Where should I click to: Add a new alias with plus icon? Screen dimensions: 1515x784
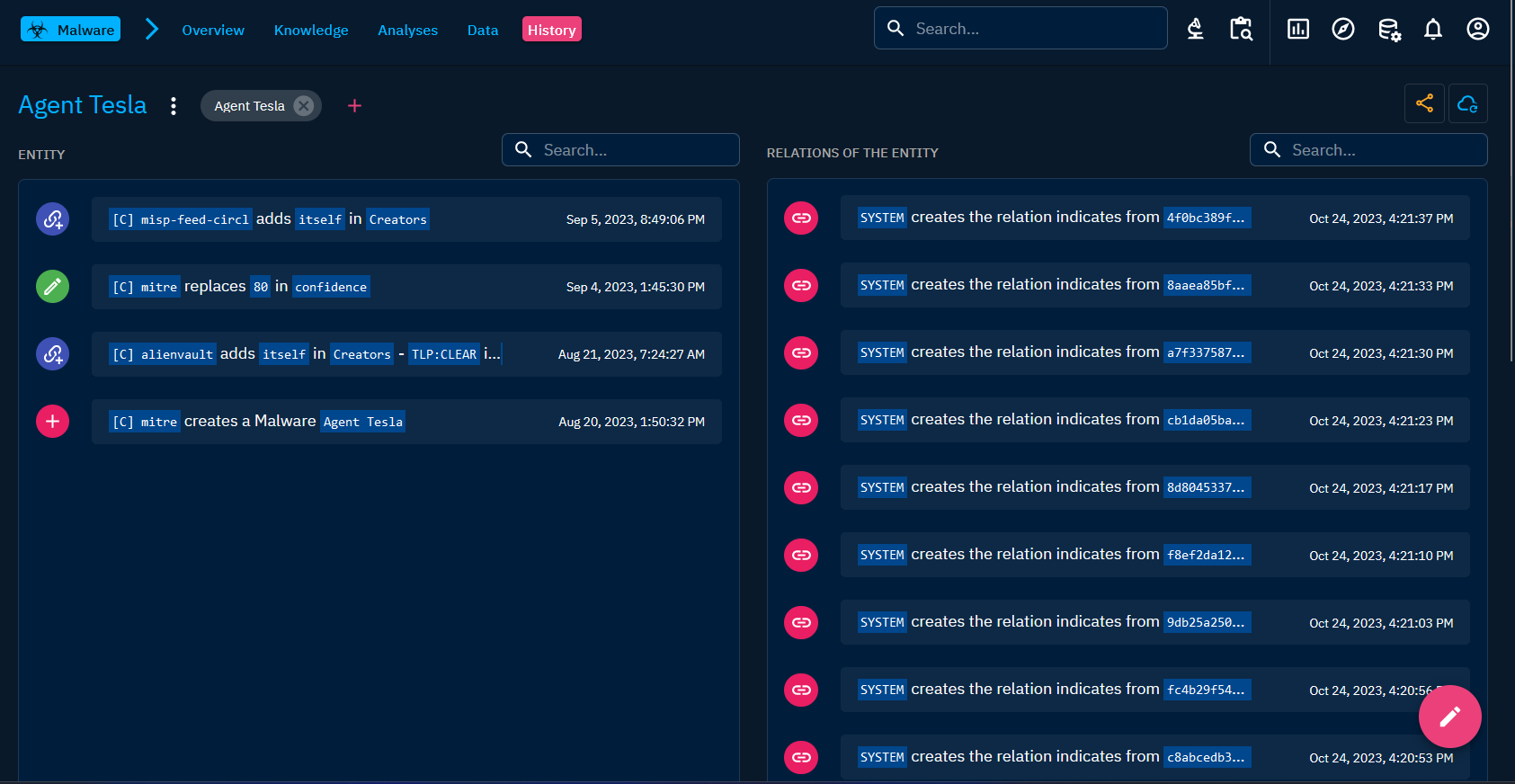[354, 106]
